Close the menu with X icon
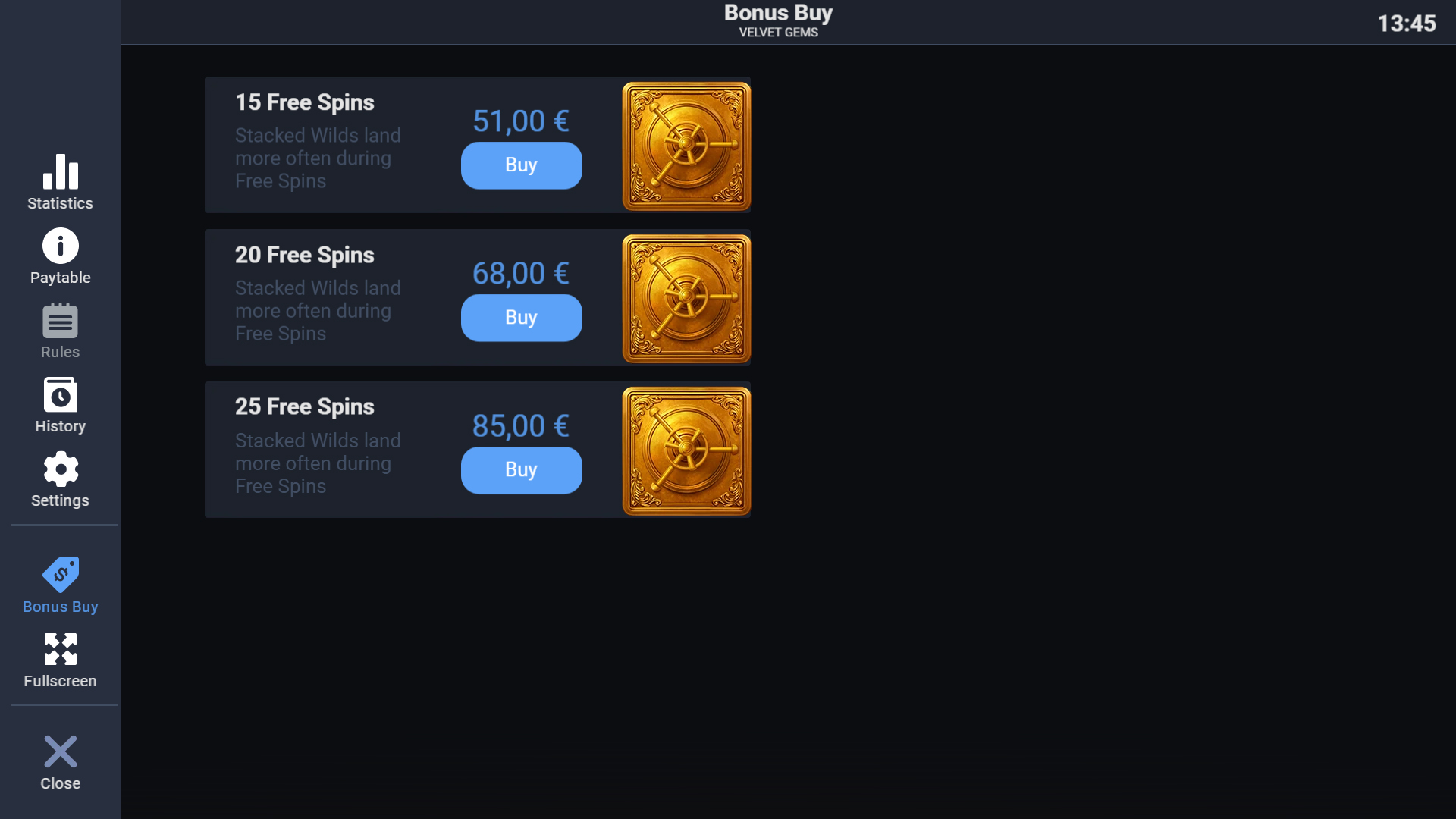The image size is (1456, 819). [61, 752]
